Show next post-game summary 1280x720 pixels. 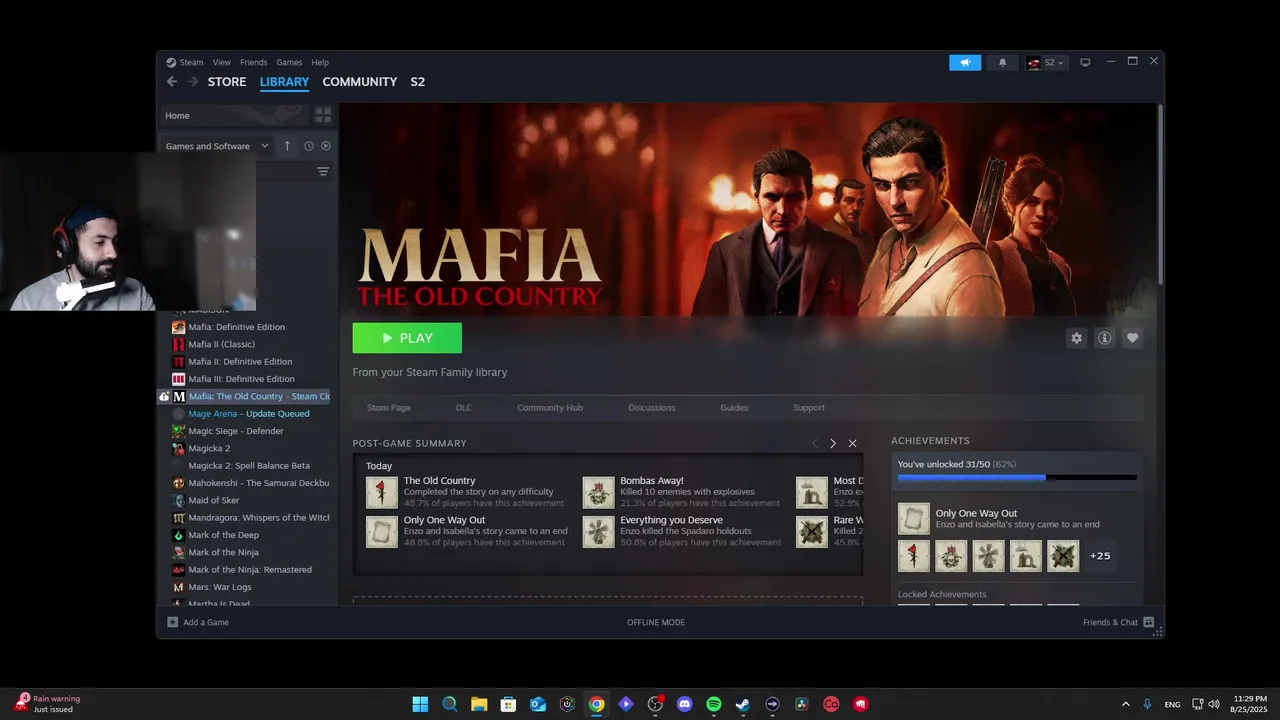(833, 443)
